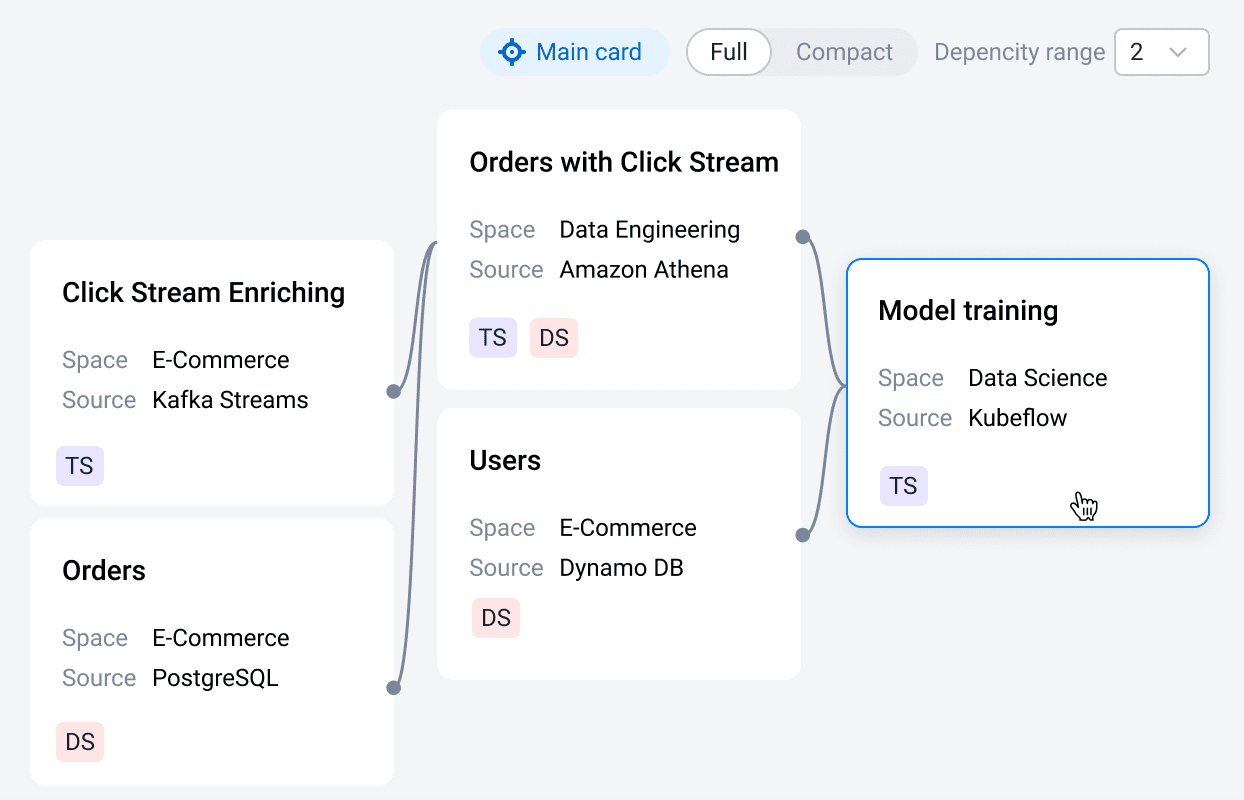Viewport: 1244px width, 800px height.
Task: Click the DS tag on Users card
Action: [496, 618]
